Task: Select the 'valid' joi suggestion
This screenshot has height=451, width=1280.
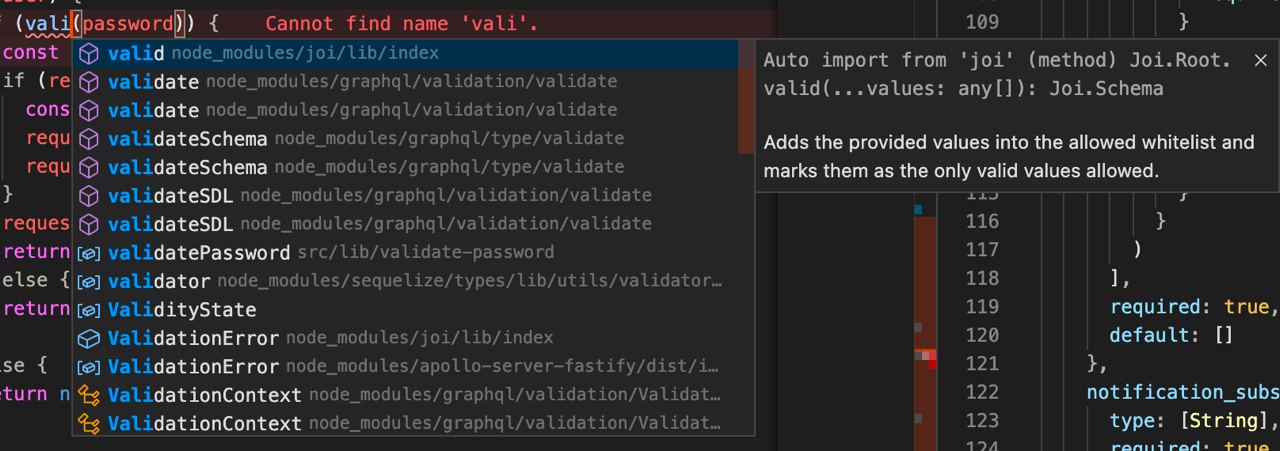Action: [x=412, y=53]
